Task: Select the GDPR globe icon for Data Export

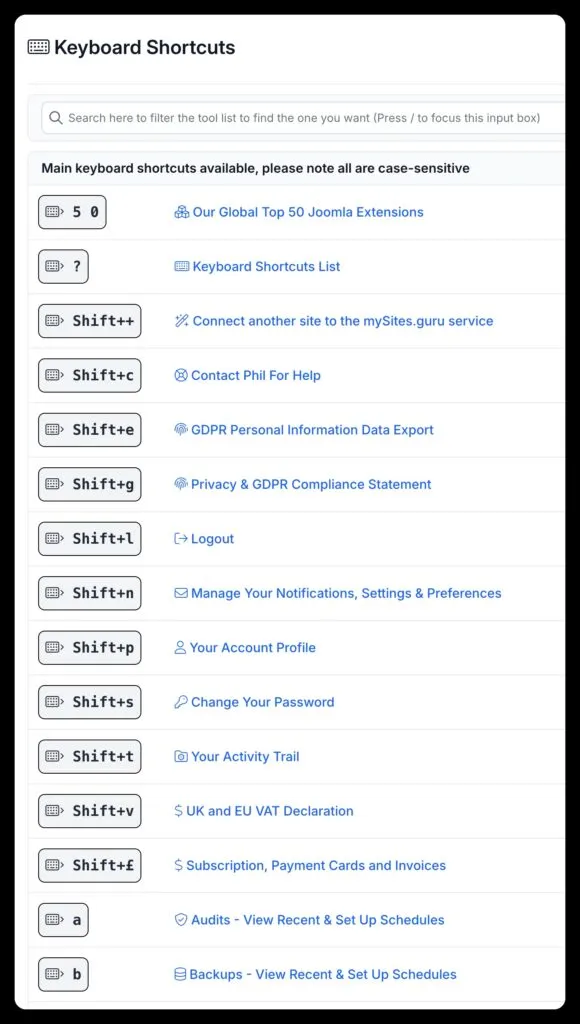Action: tap(178, 430)
